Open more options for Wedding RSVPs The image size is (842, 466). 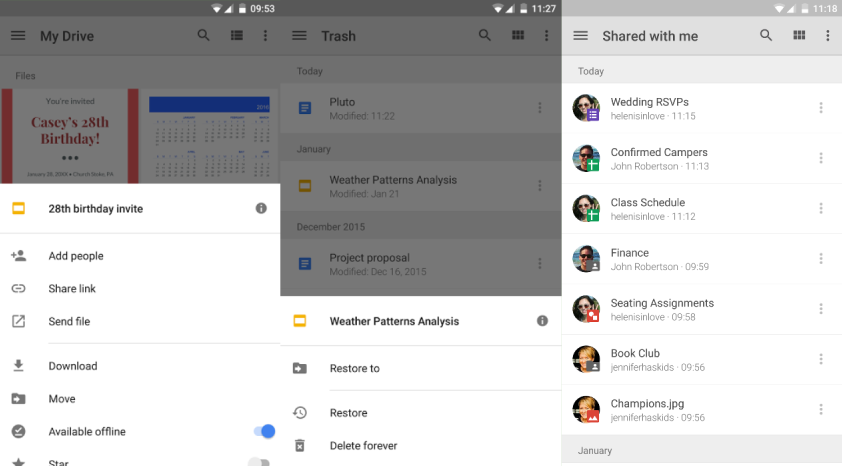pyautogui.click(x=821, y=108)
